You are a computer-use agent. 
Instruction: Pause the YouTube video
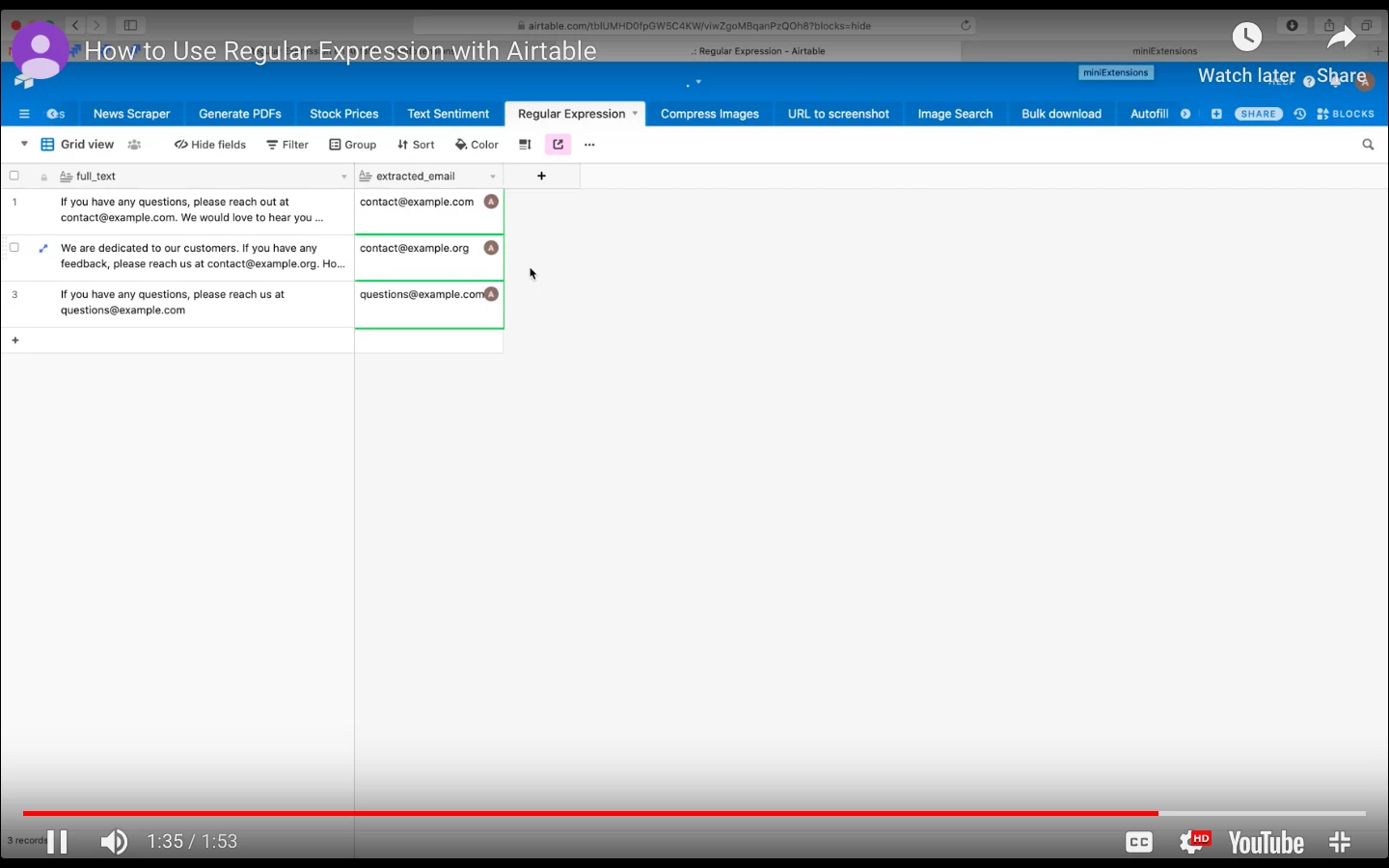(58, 842)
